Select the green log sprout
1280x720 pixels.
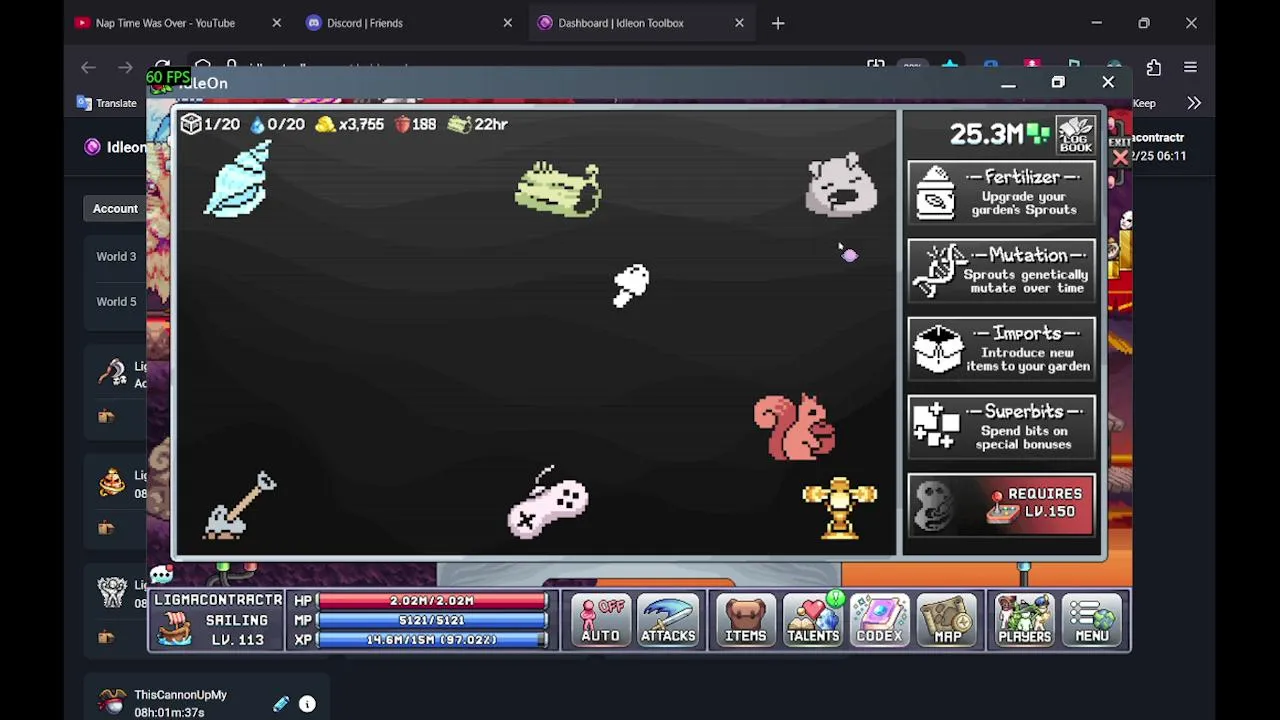click(x=558, y=189)
